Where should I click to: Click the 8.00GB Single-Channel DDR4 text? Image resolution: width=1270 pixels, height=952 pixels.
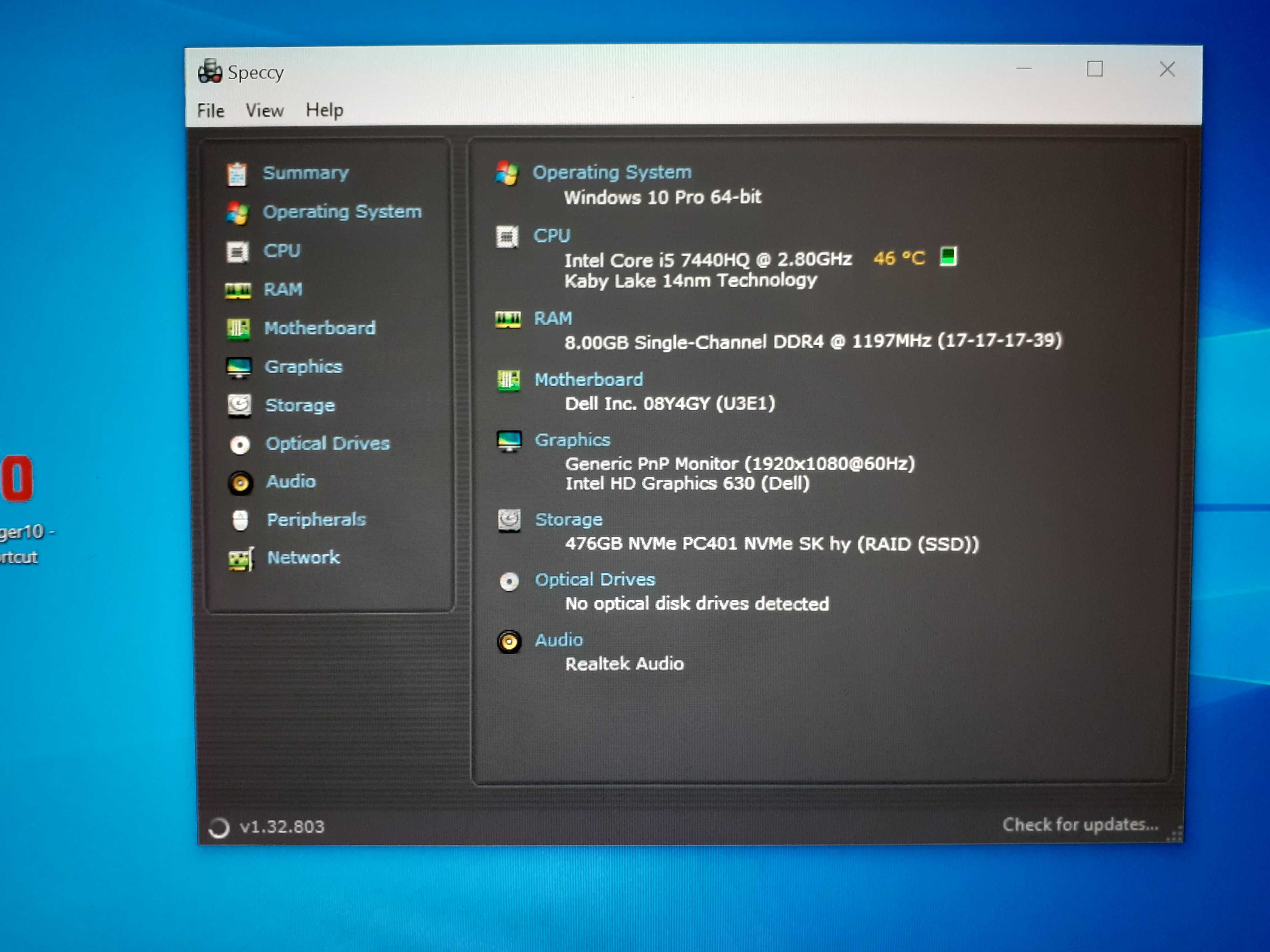point(813,341)
